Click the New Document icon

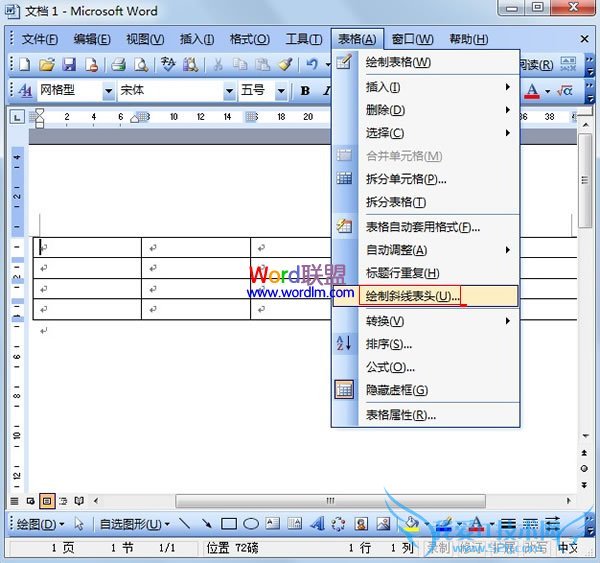tap(24, 64)
